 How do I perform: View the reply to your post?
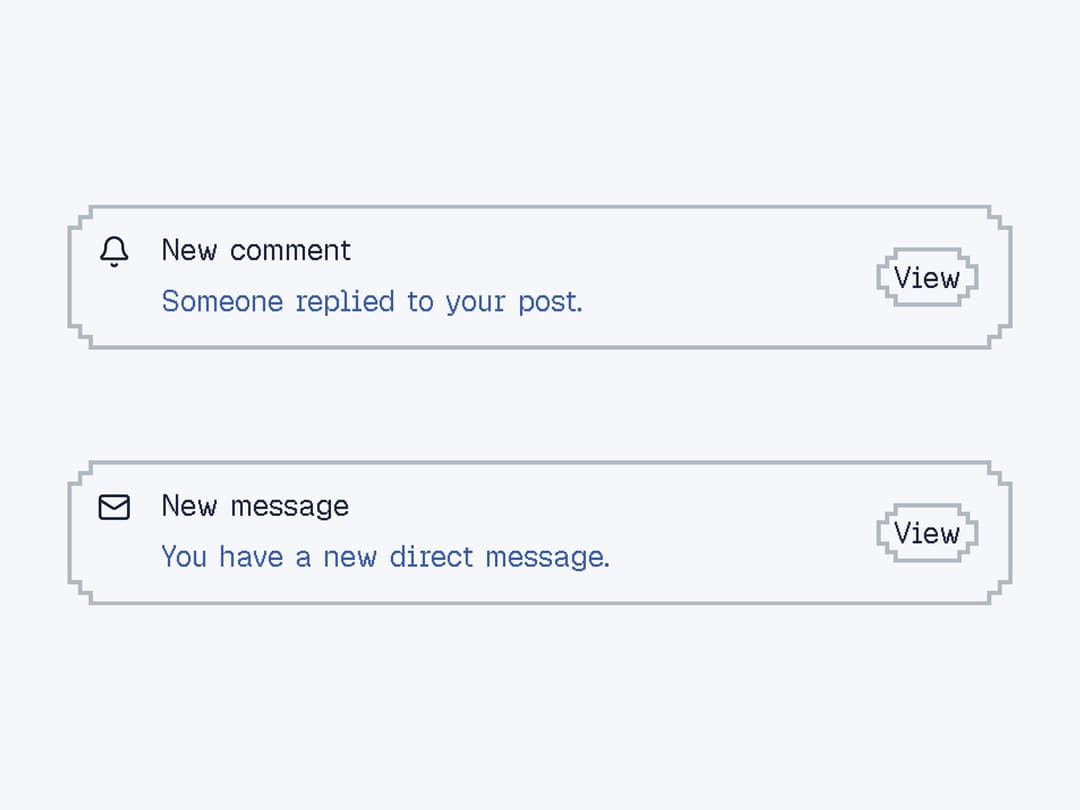click(x=927, y=278)
